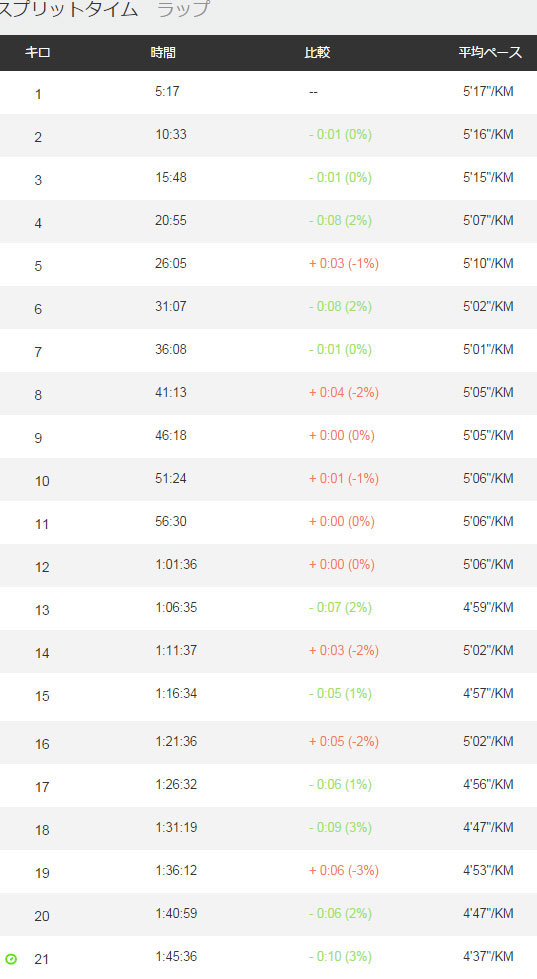This screenshot has width=537, height=979.
Task: Click the 4'37"/KM pace at kilometer 21
Action: [488, 957]
